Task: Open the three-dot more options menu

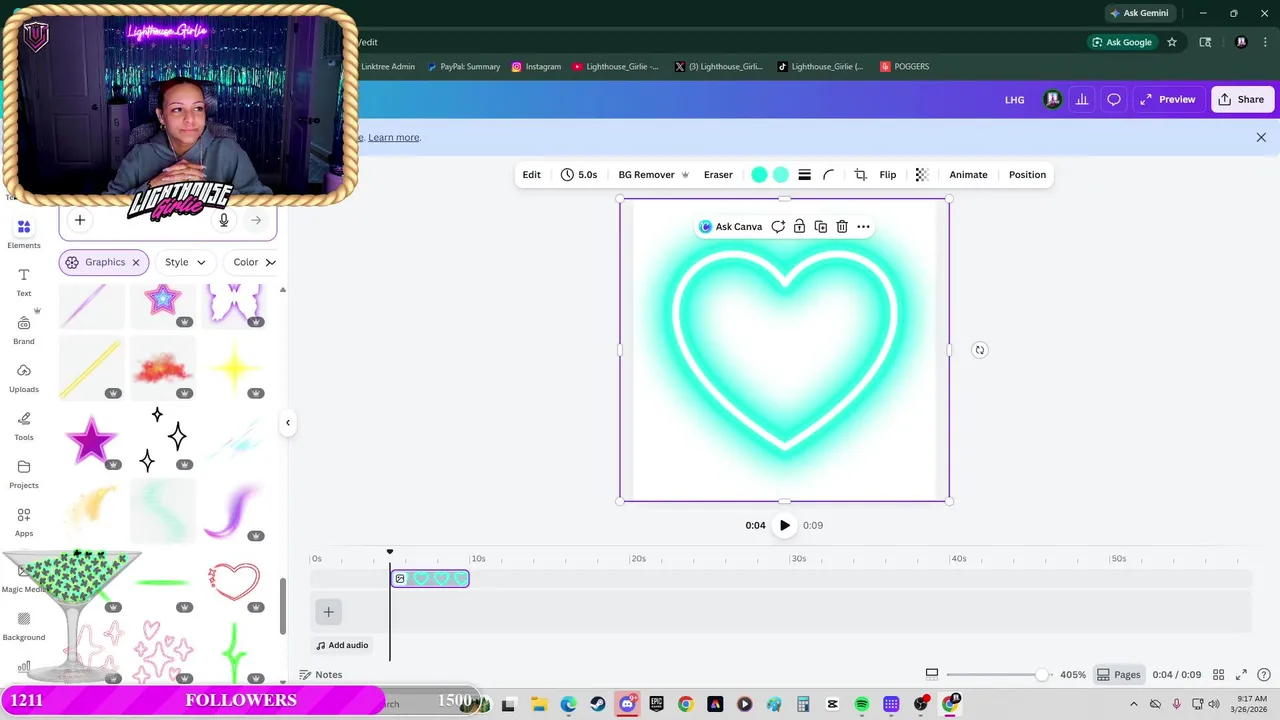Action: pyautogui.click(x=863, y=227)
